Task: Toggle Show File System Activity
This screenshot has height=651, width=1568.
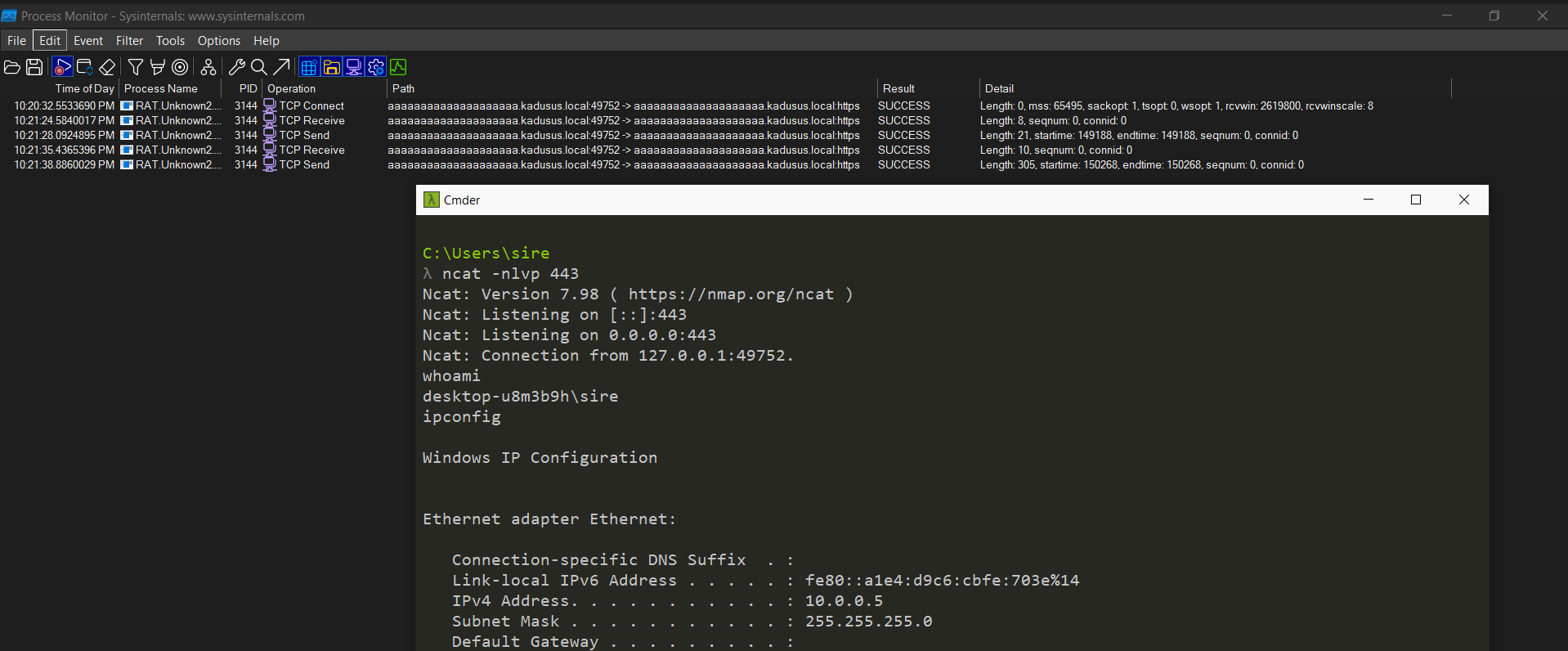Action: 331,67
